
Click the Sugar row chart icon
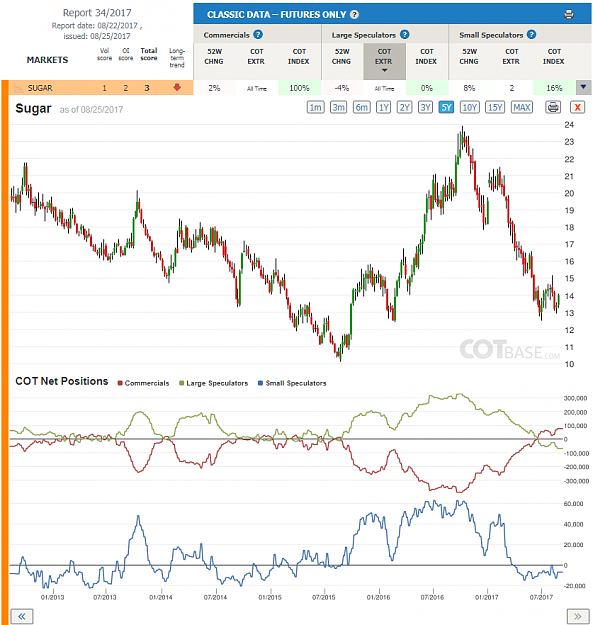[x=18, y=88]
